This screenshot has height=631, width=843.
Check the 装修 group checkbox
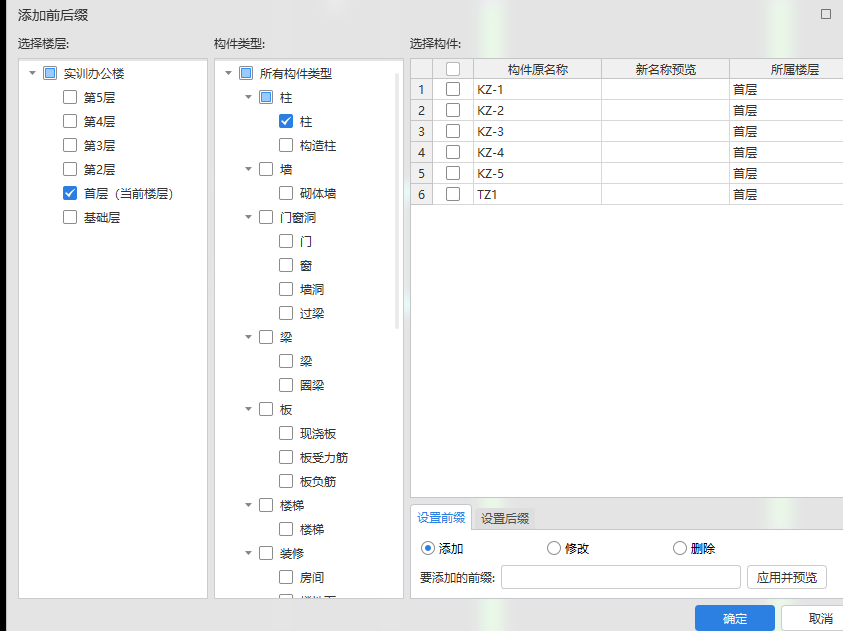266,553
